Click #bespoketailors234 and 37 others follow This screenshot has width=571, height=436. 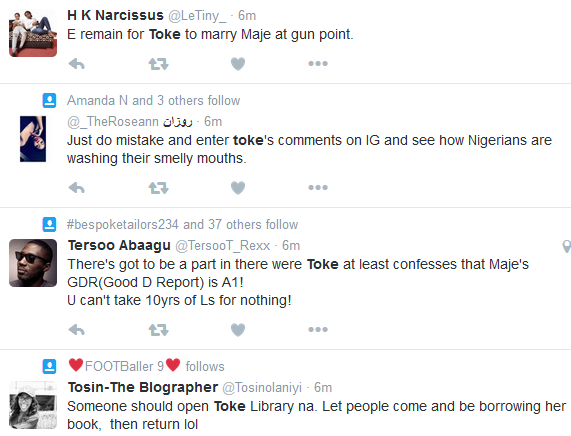point(182,225)
